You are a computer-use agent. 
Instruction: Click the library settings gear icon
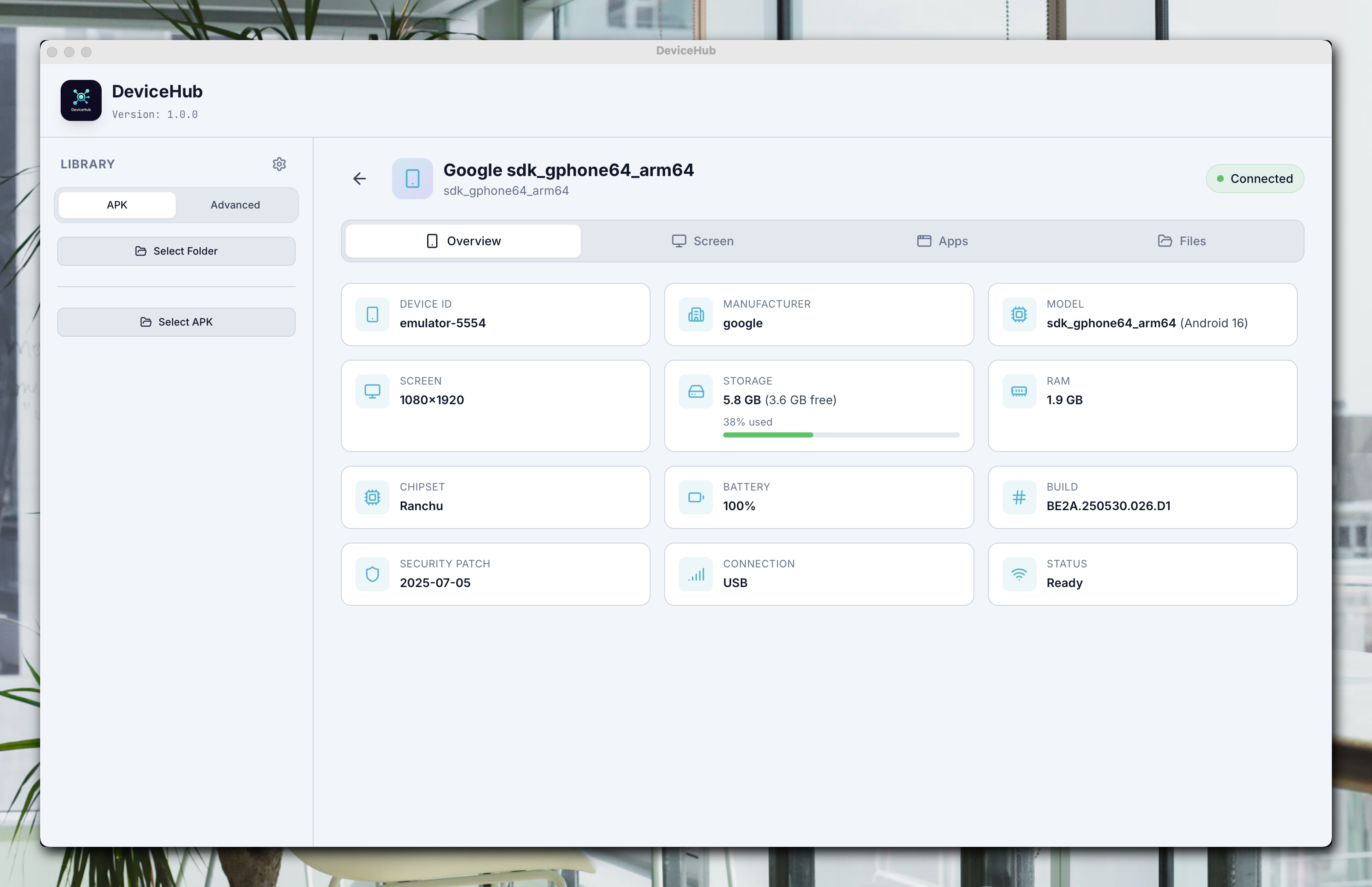point(279,164)
